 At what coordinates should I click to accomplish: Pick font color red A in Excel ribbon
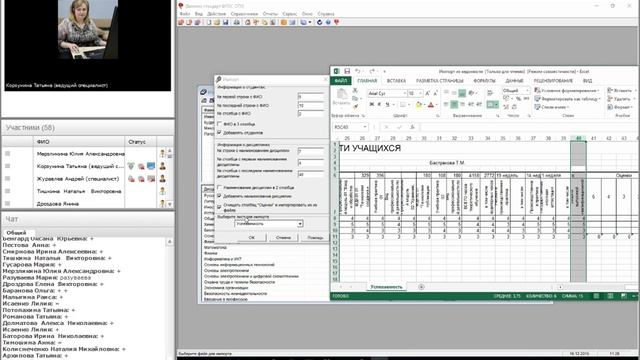[431, 104]
